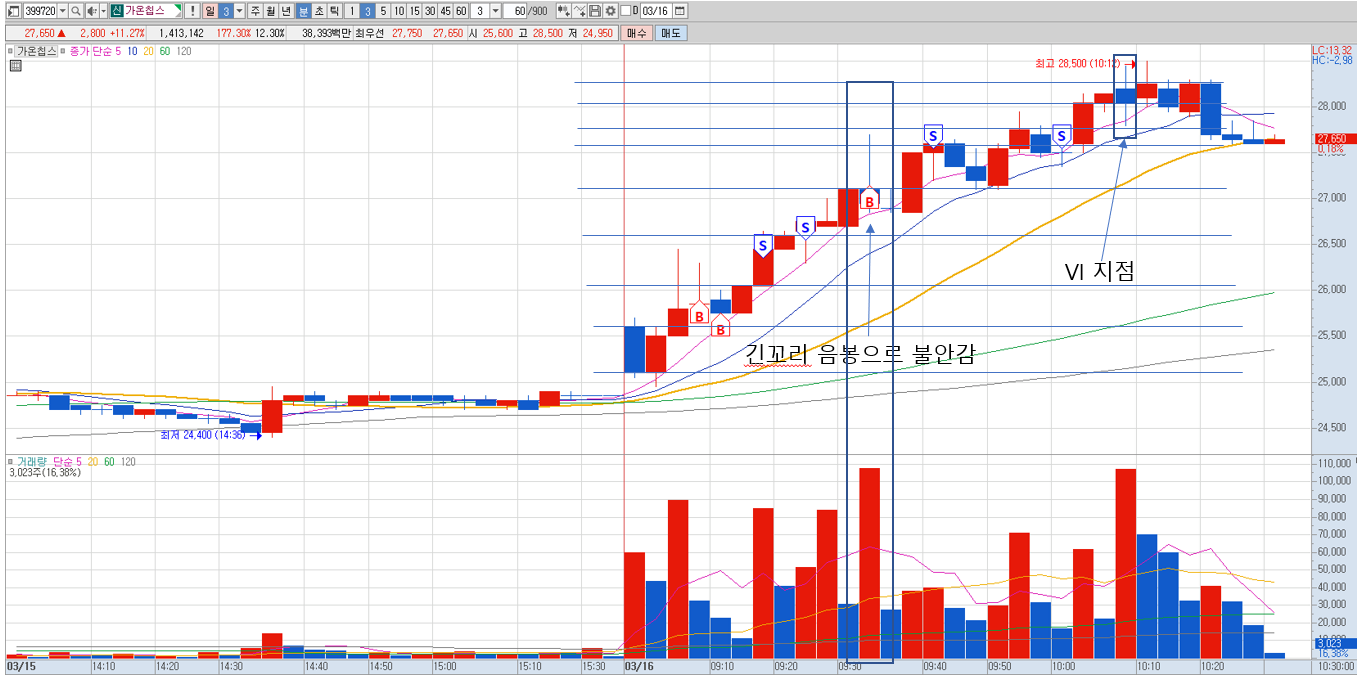Image resolution: width=1365 pixels, height=680 pixels.
Task: Open stock search with magnifier icon
Action: coord(76,11)
